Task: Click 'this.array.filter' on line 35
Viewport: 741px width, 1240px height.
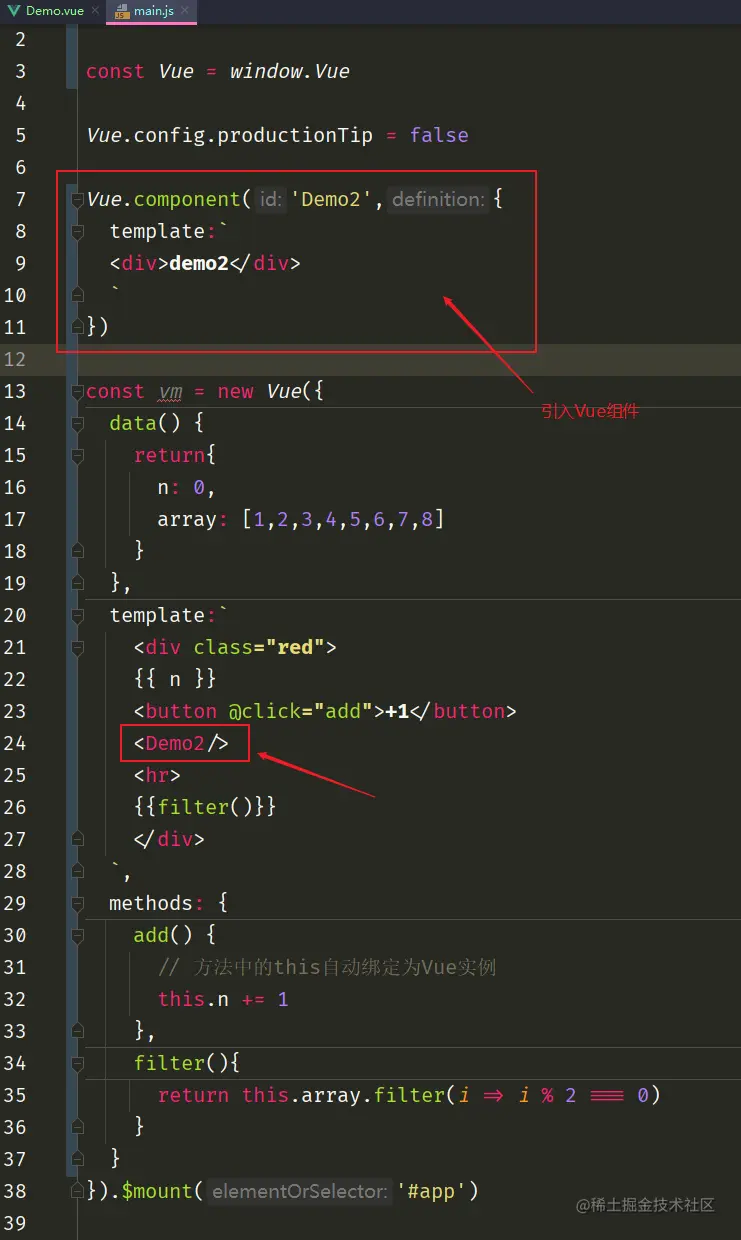Action: 344,1095
